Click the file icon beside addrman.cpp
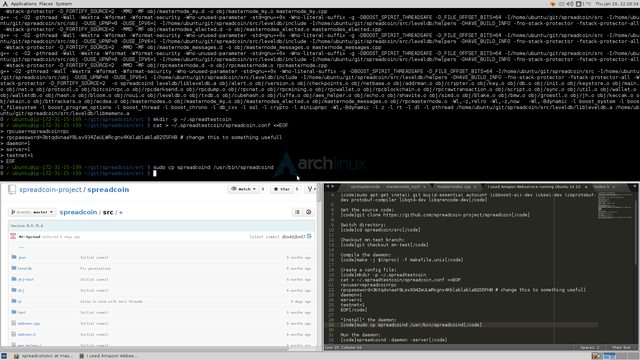 click(x=14, y=323)
